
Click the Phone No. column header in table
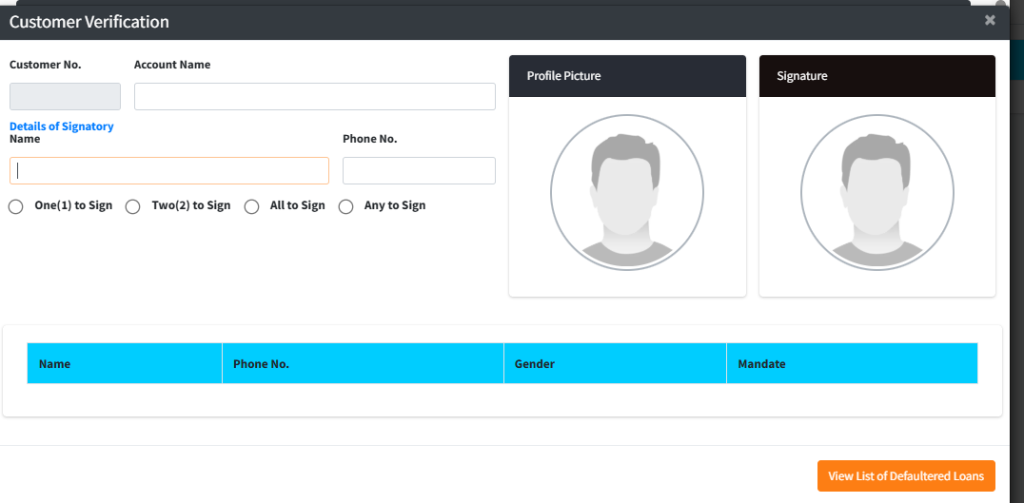[x=261, y=364]
